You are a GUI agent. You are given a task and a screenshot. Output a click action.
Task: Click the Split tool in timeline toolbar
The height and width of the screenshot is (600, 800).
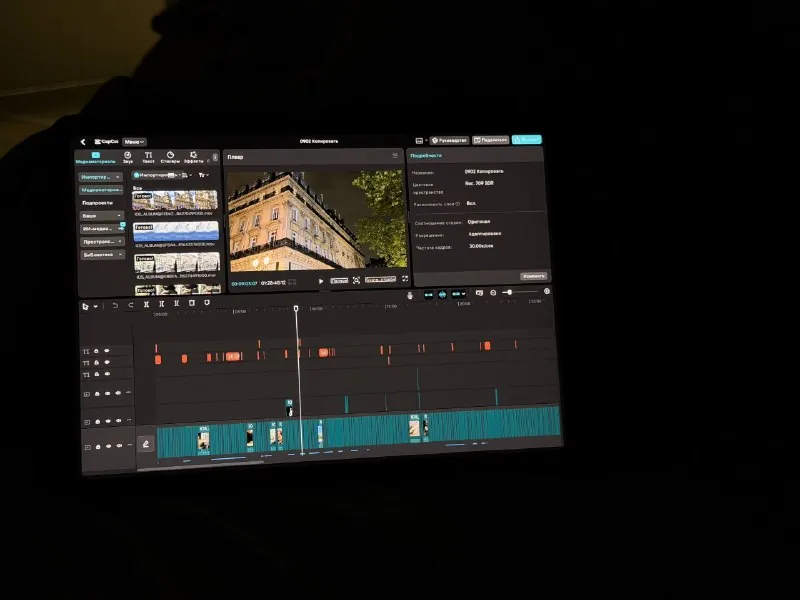146,305
